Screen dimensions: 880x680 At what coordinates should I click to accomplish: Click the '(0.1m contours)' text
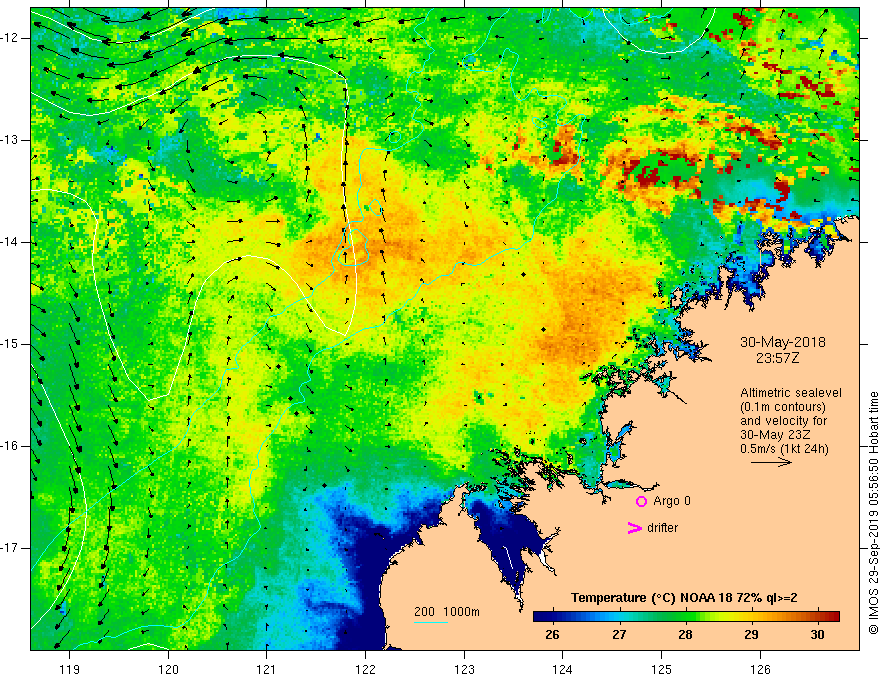coord(782,407)
